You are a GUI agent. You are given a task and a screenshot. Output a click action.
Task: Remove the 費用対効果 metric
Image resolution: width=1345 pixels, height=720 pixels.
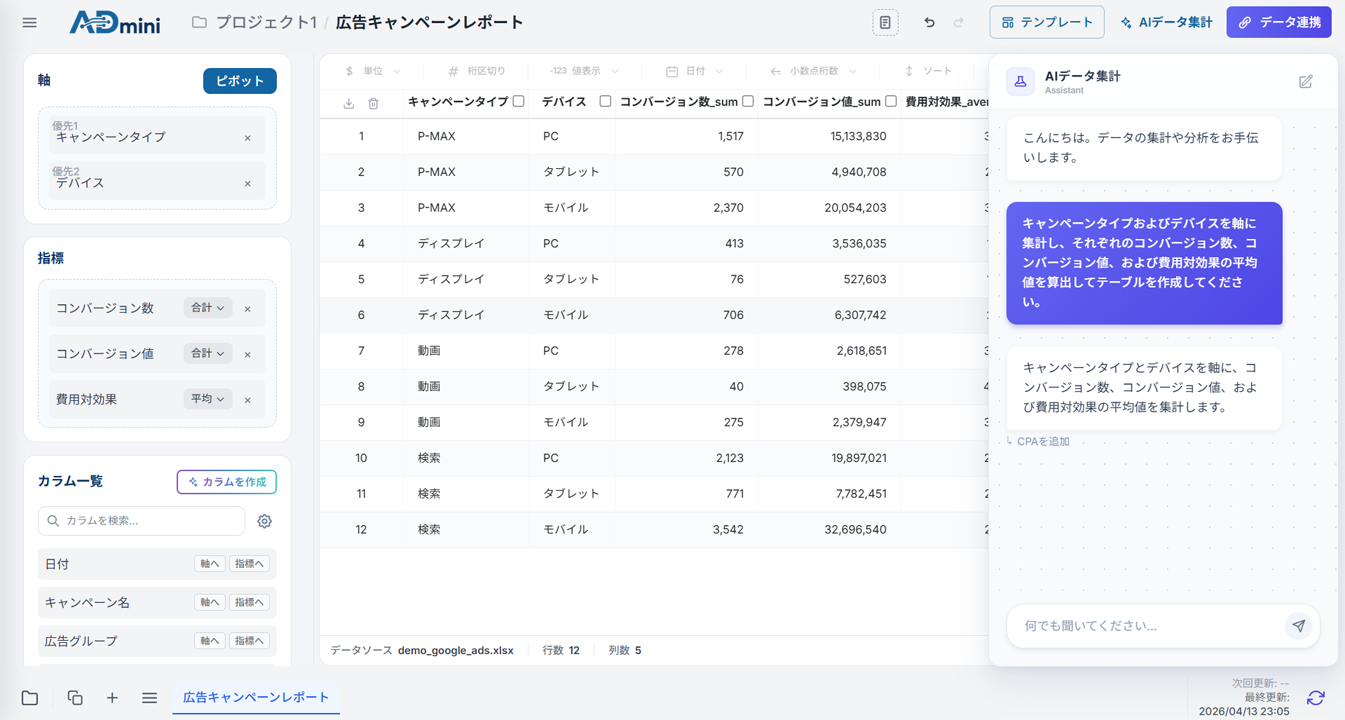(248, 400)
